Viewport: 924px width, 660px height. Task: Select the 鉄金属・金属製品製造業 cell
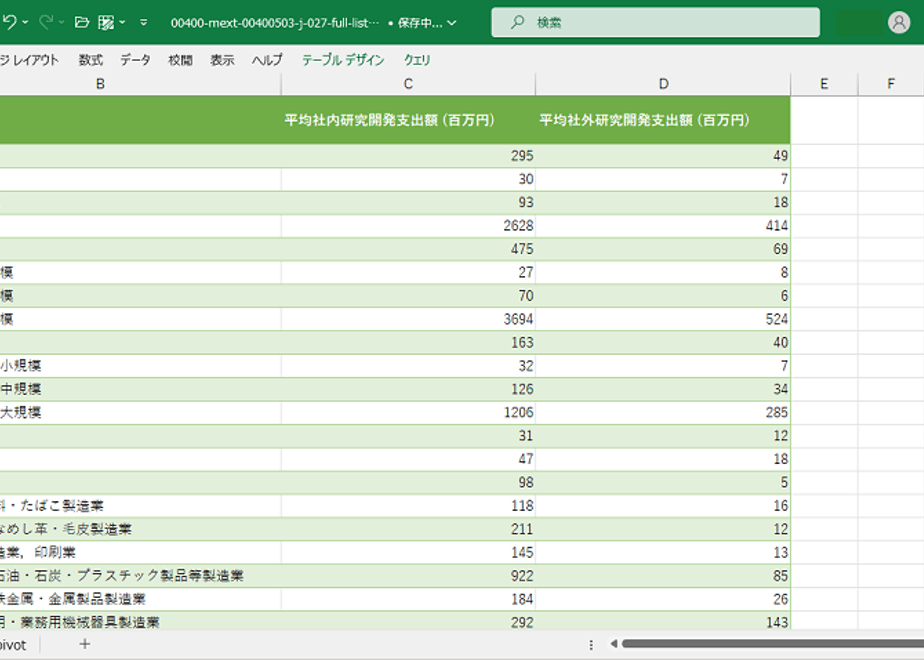point(140,599)
